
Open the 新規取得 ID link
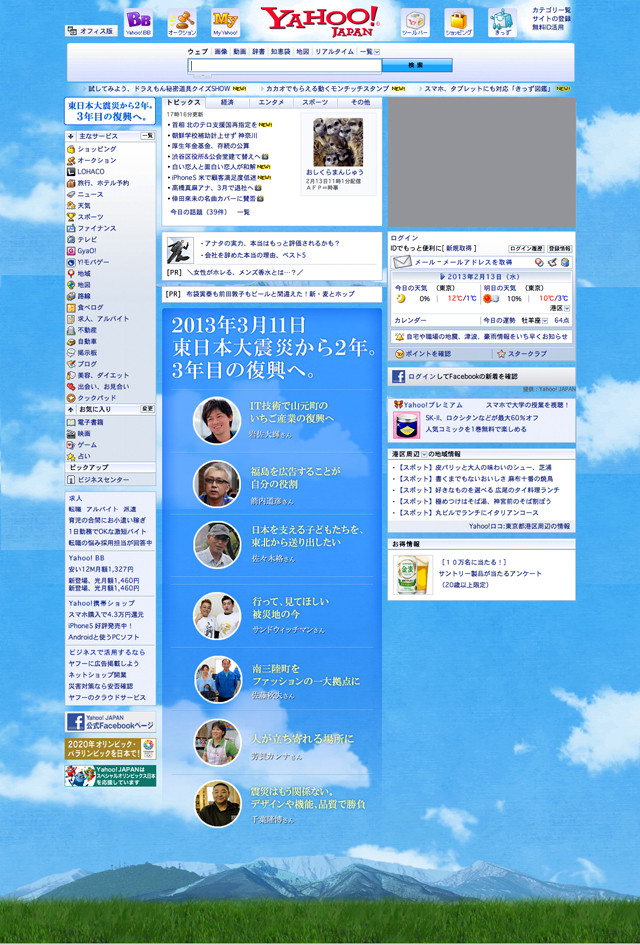click(460, 248)
